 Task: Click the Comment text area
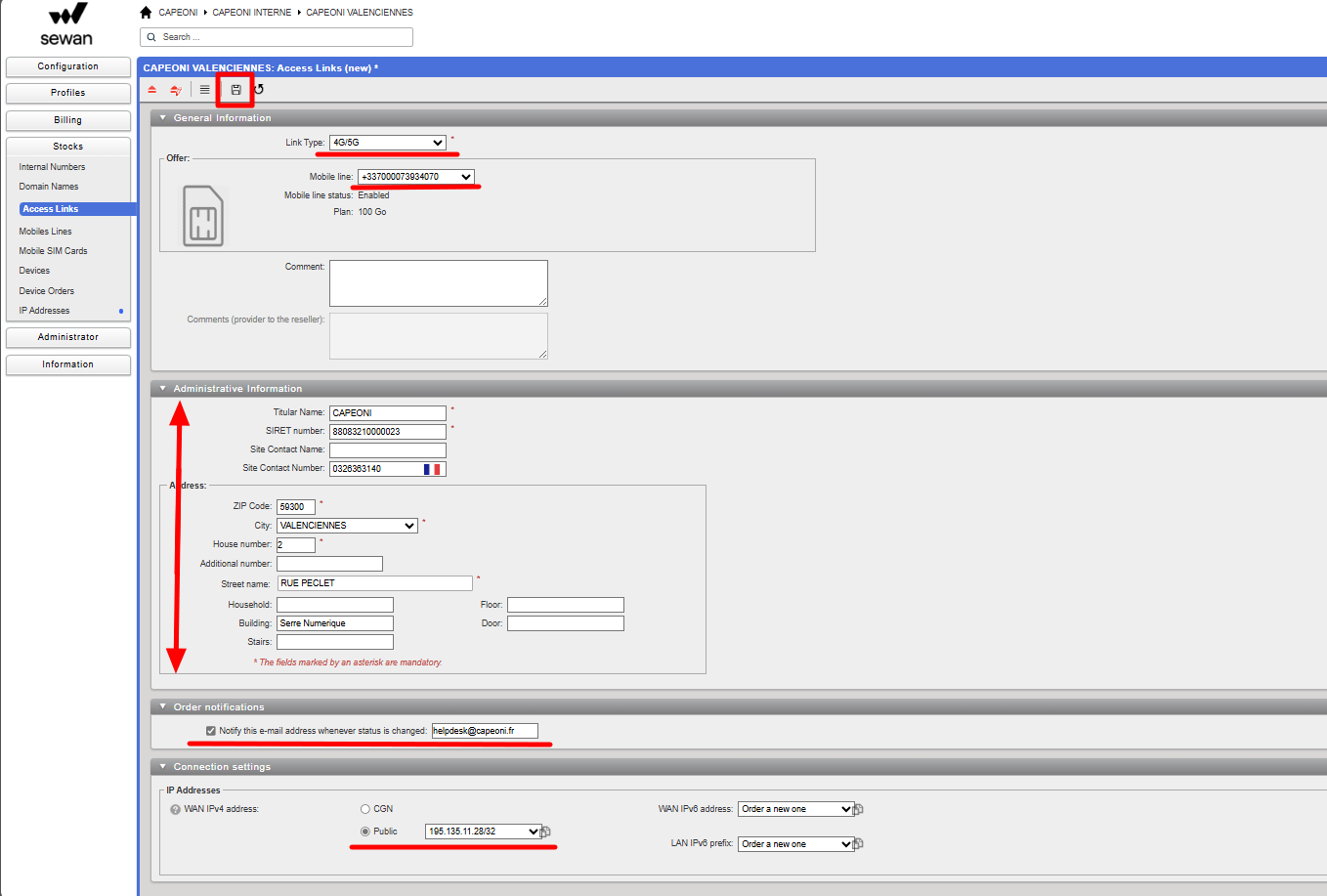439,283
